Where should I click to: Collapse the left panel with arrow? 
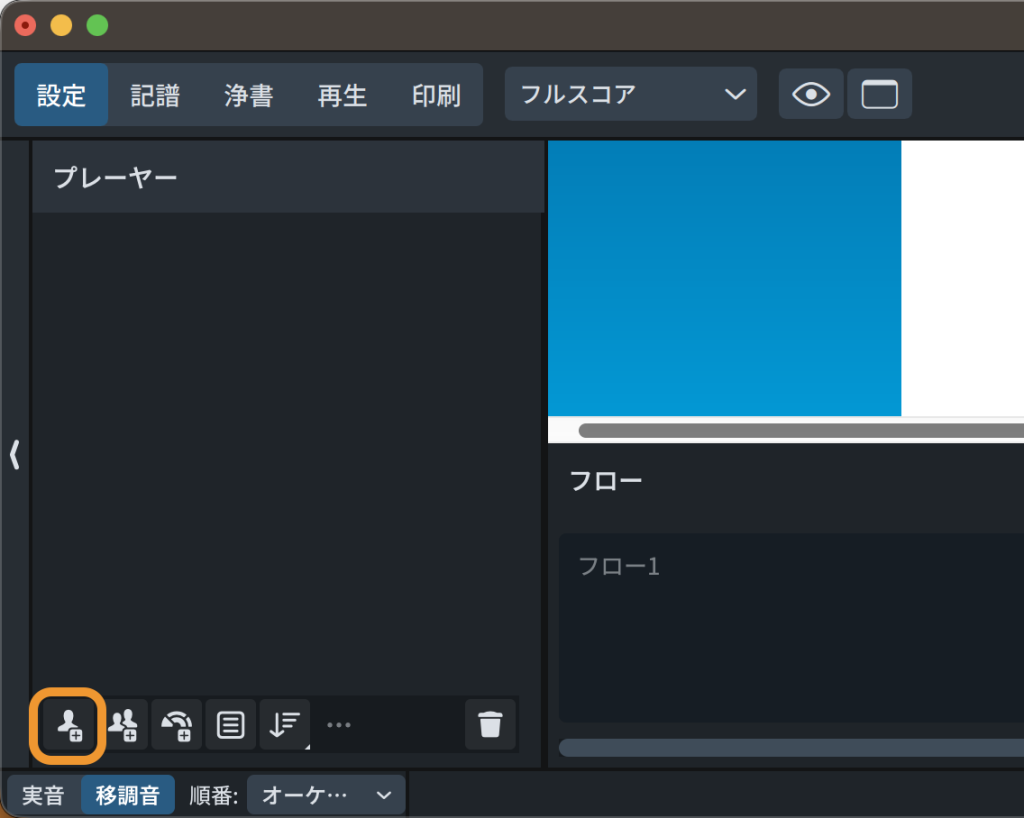tap(14, 455)
